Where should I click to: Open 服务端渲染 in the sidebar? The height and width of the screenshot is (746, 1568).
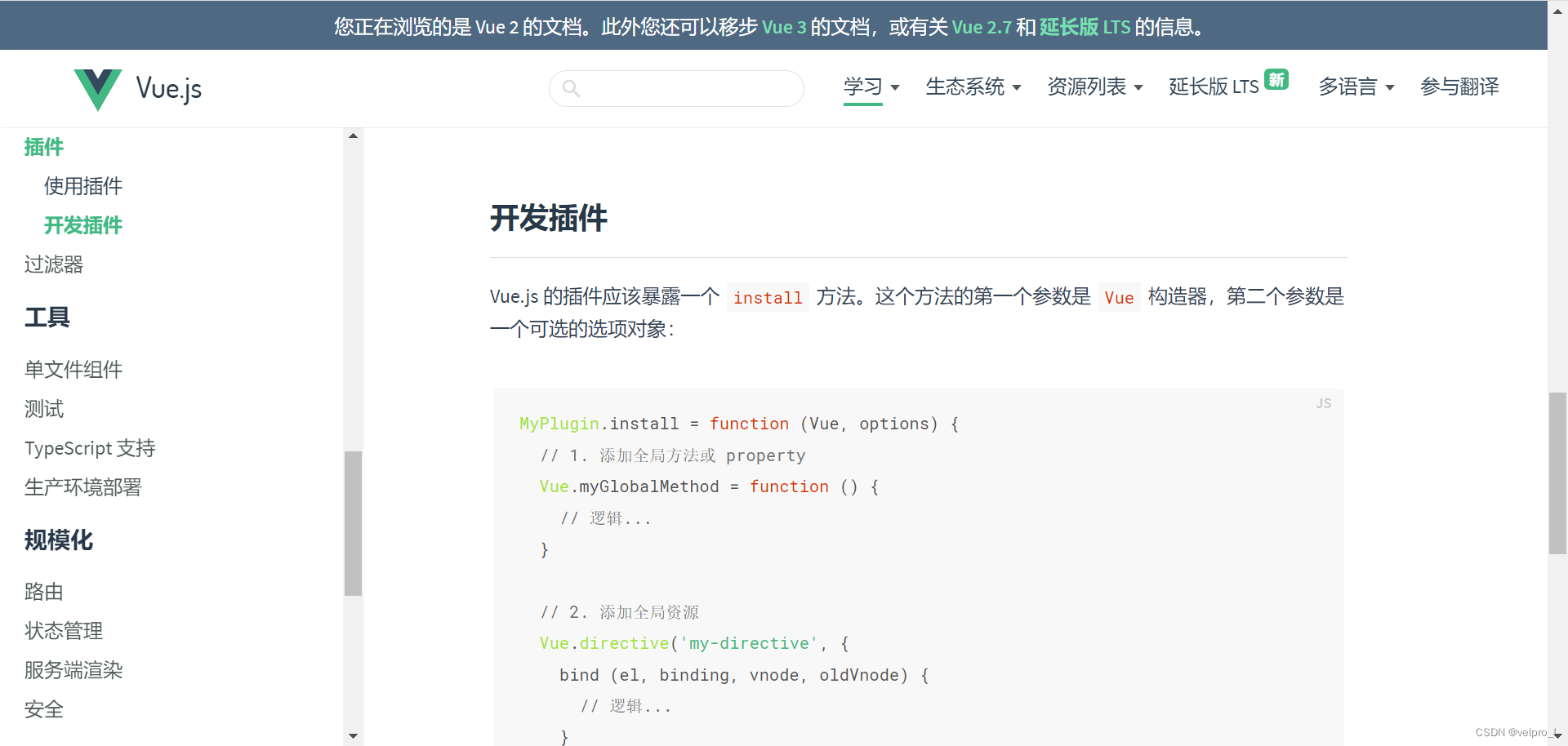coord(73,670)
